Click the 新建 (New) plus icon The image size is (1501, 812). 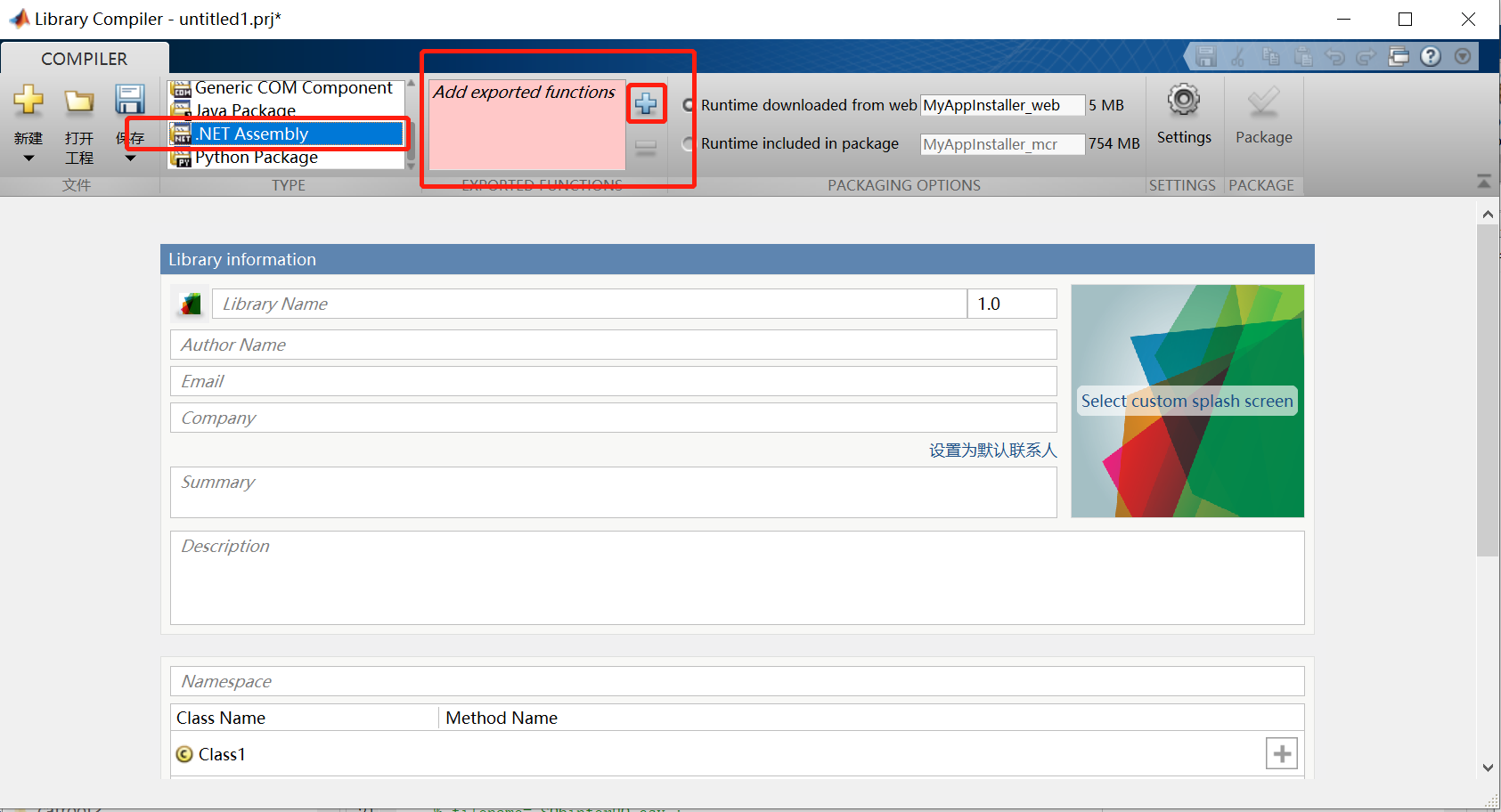[29, 100]
